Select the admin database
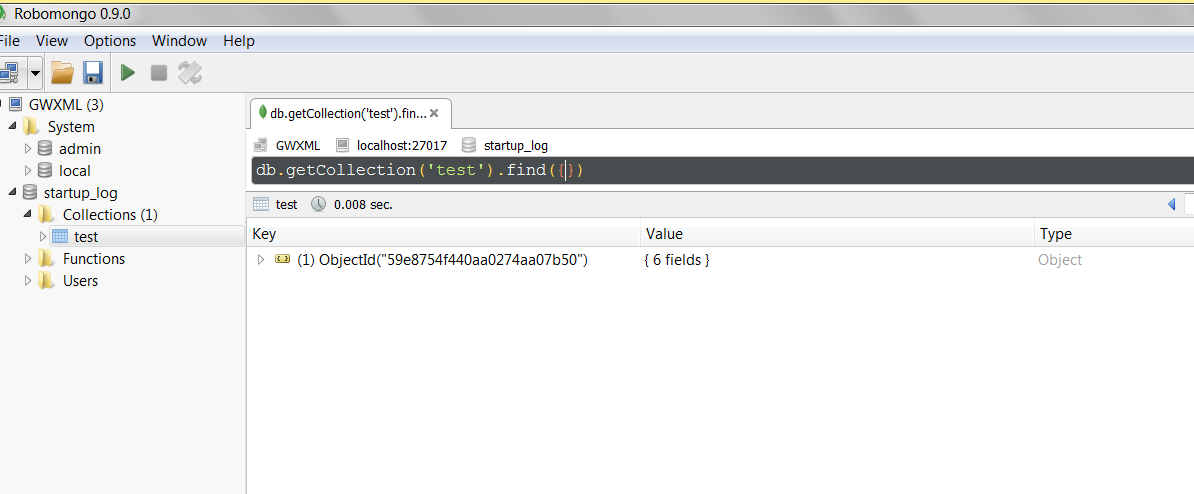Screen dimensions: 1194x494 [80, 148]
